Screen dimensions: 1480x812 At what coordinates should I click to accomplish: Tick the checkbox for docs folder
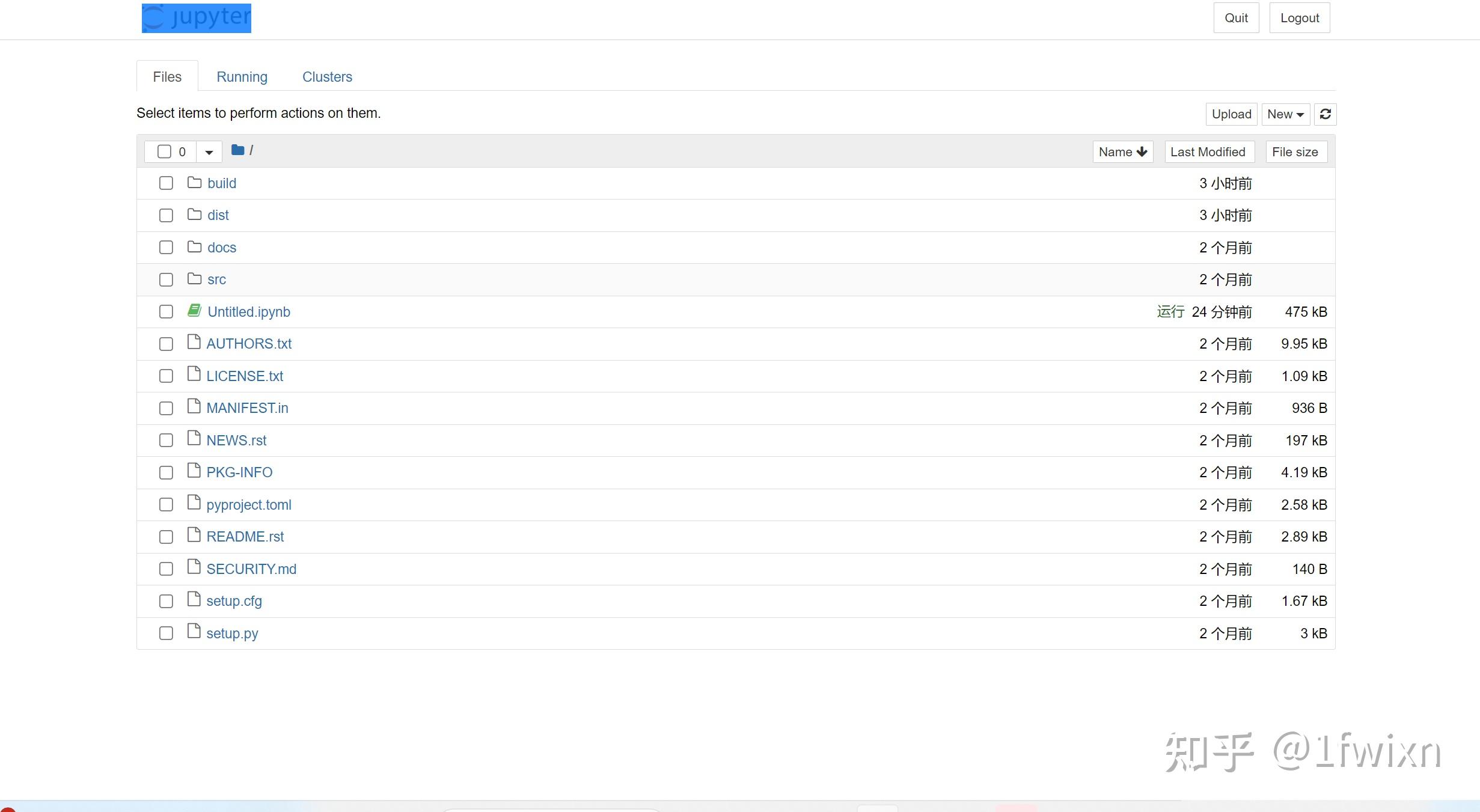[x=166, y=248]
